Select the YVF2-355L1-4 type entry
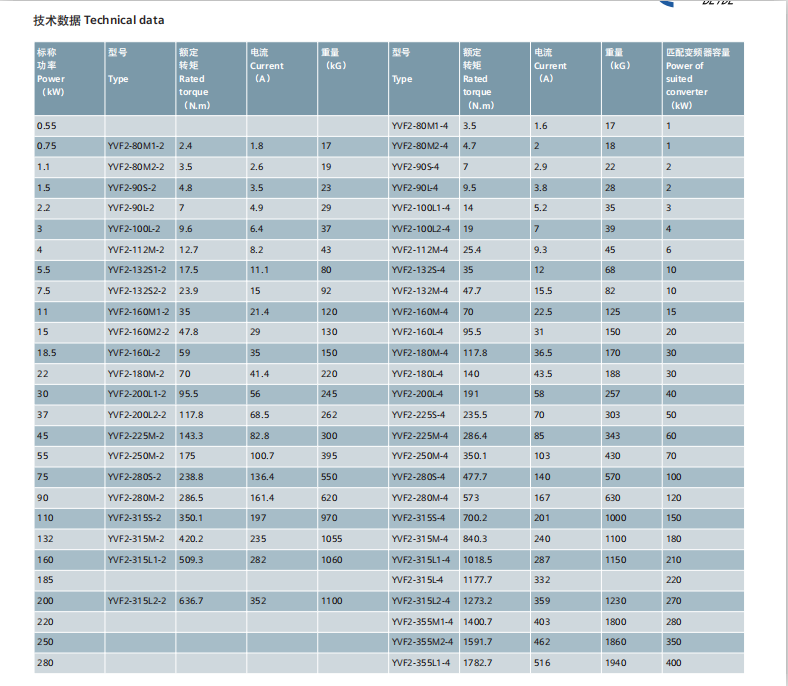 [422, 662]
